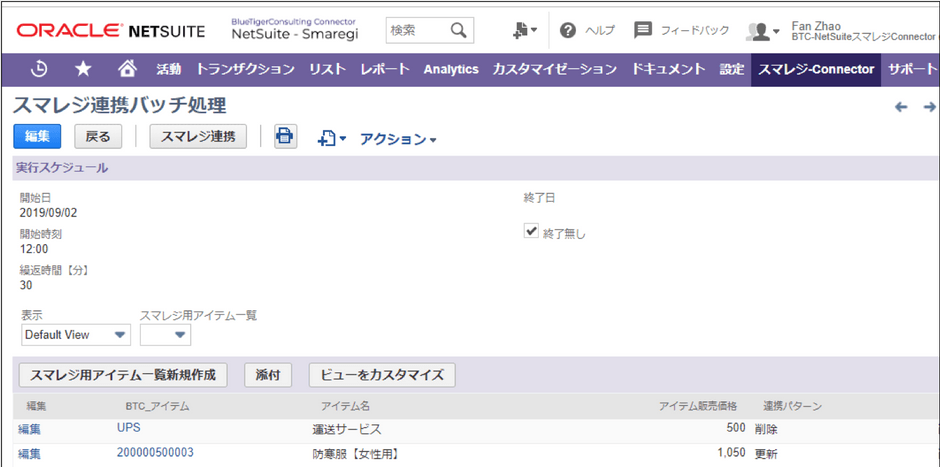Go to next record arrow
This screenshot has width=940, height=467.
click(x=929, y=107)
